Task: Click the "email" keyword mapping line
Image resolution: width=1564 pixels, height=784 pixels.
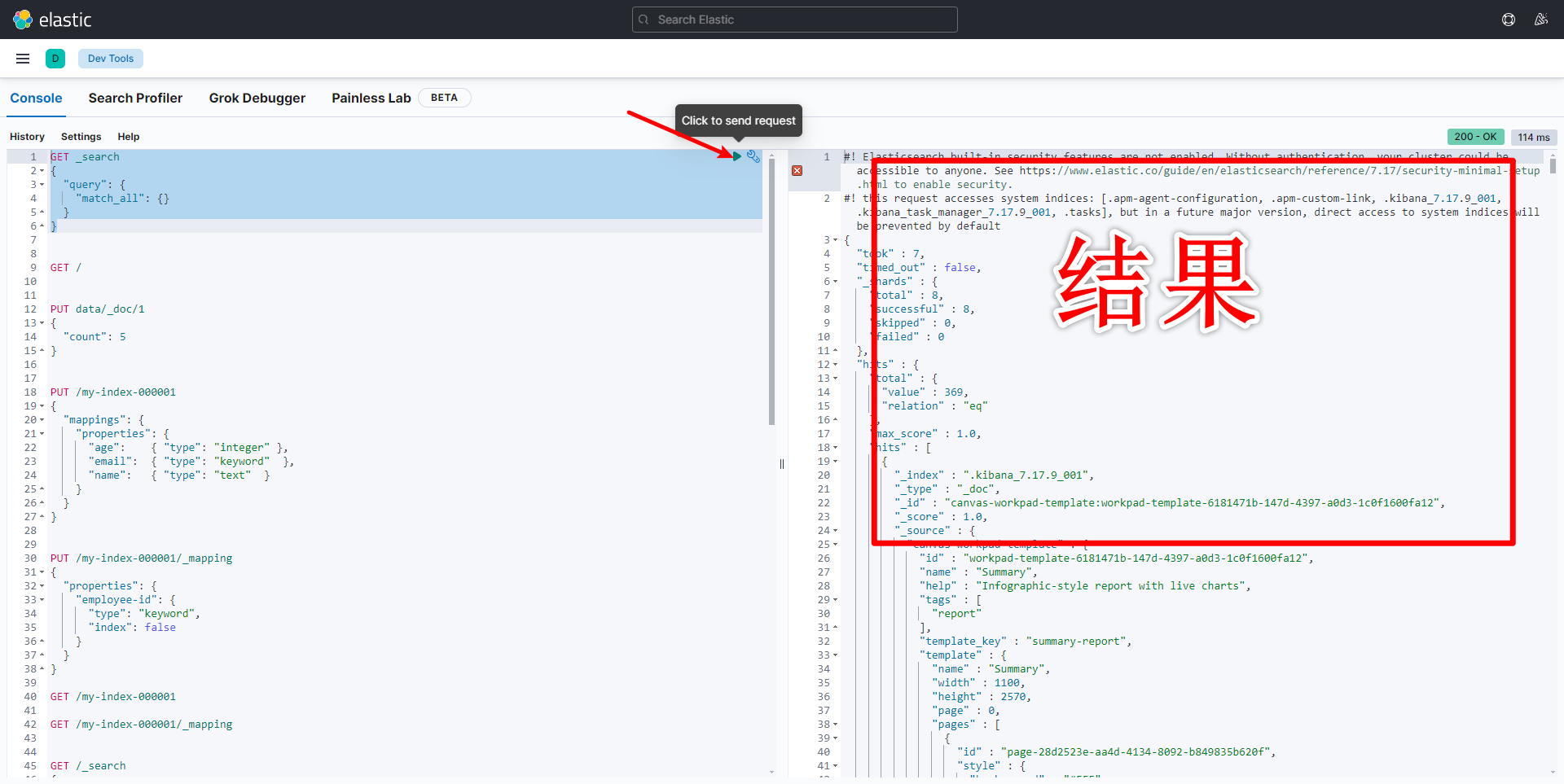Action: (191, 462)
